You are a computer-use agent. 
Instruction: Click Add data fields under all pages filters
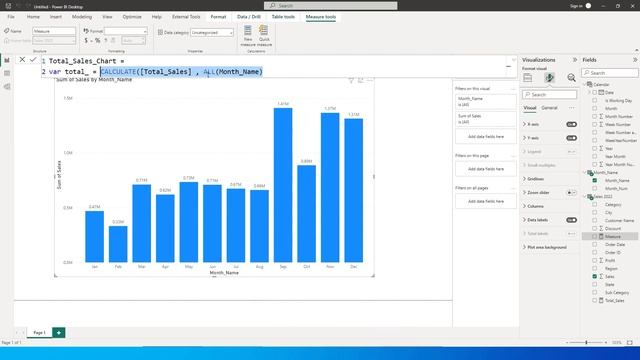(486, 201)
